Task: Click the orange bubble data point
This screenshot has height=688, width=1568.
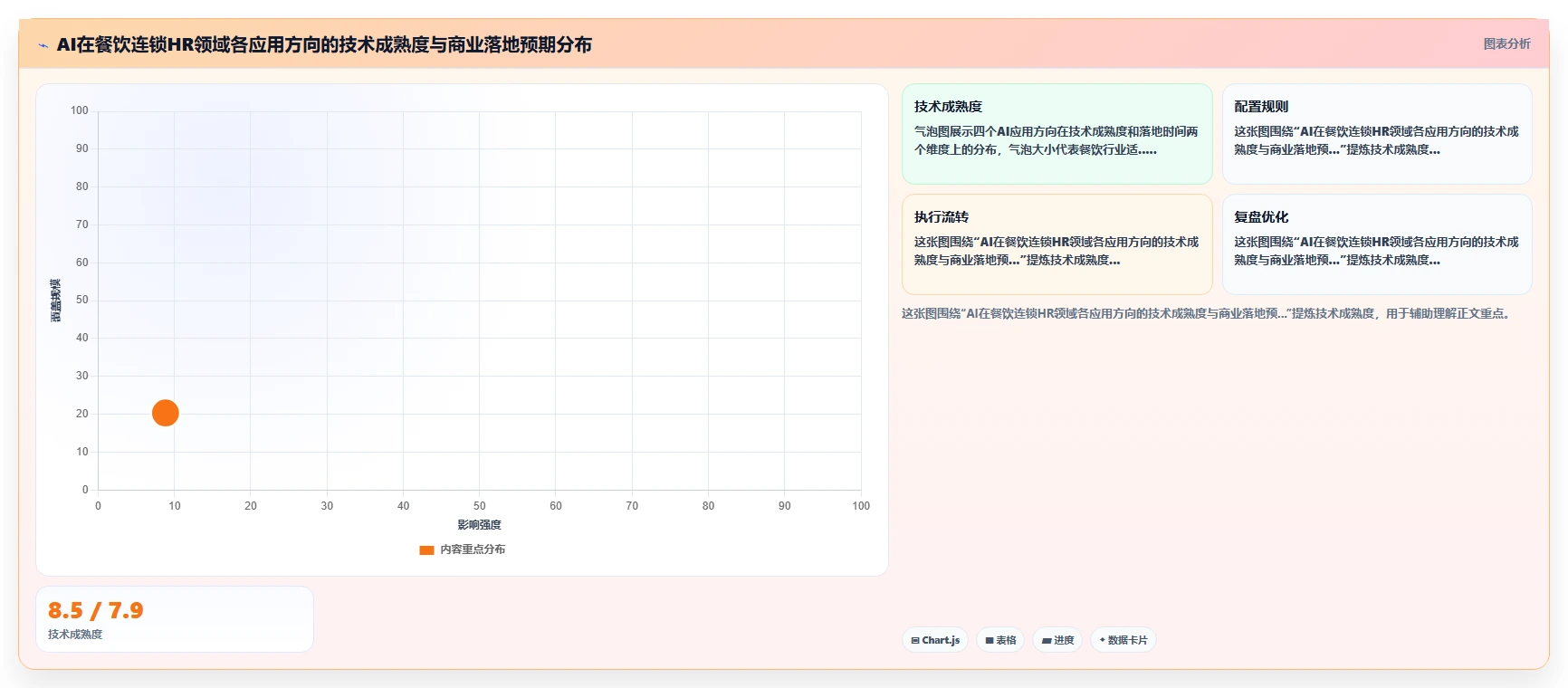Action: (x=165, y=413)
